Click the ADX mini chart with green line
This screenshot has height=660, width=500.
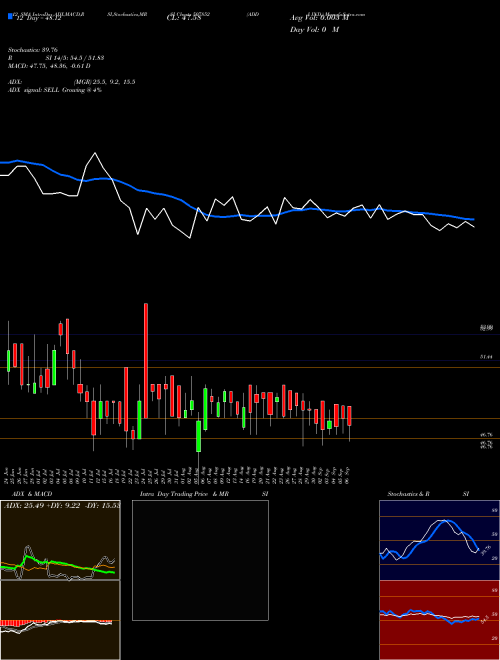pos(60,540)
